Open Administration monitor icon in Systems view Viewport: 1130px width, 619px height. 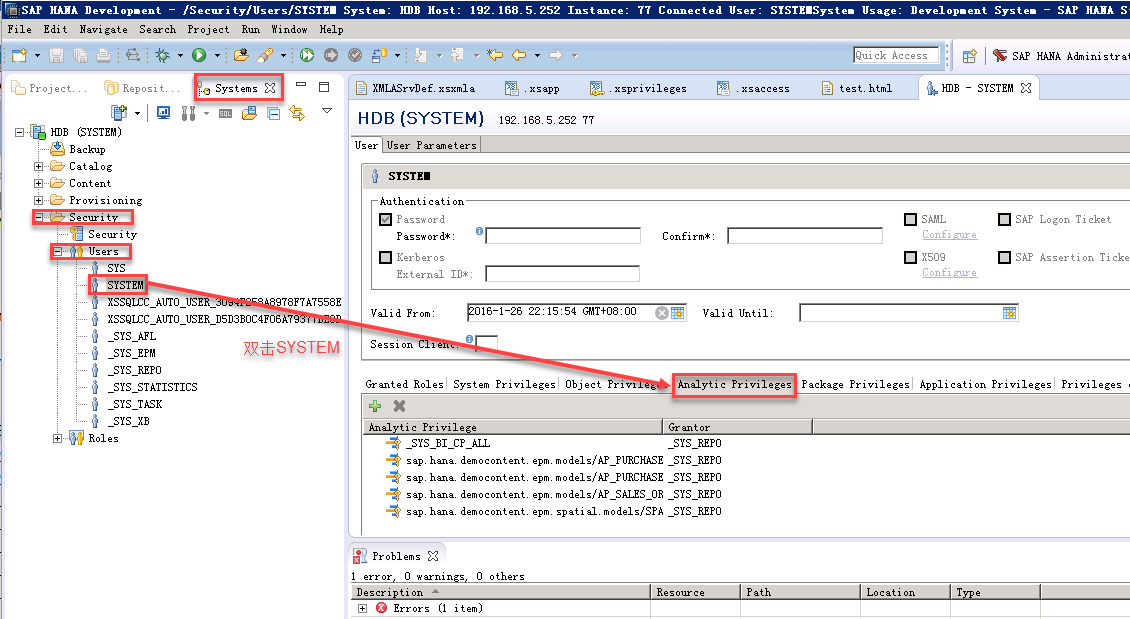(164, 112)
